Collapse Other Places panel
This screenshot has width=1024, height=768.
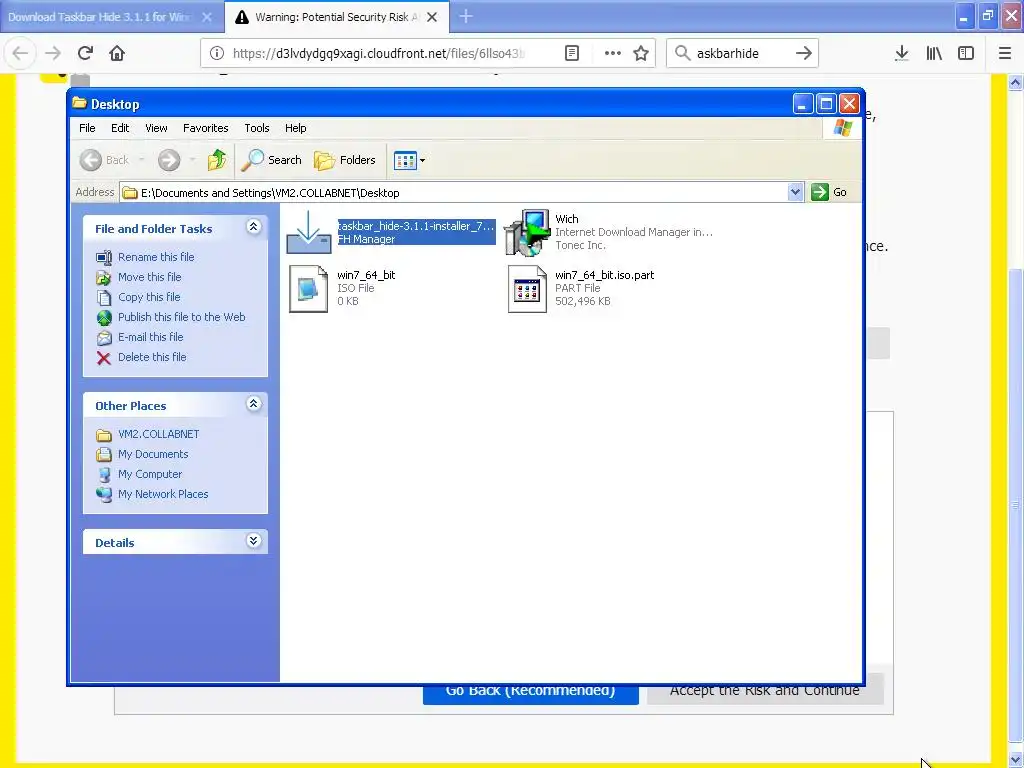[x=253, y=404]
